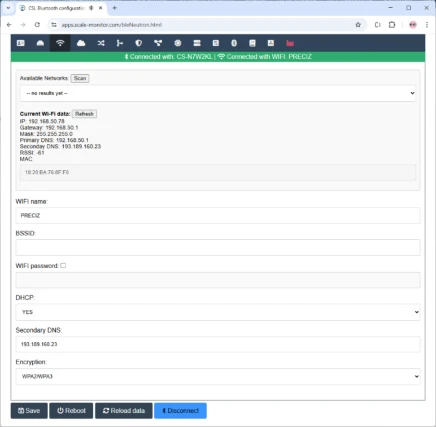Click the WIFI password input field

click(218, 280)
